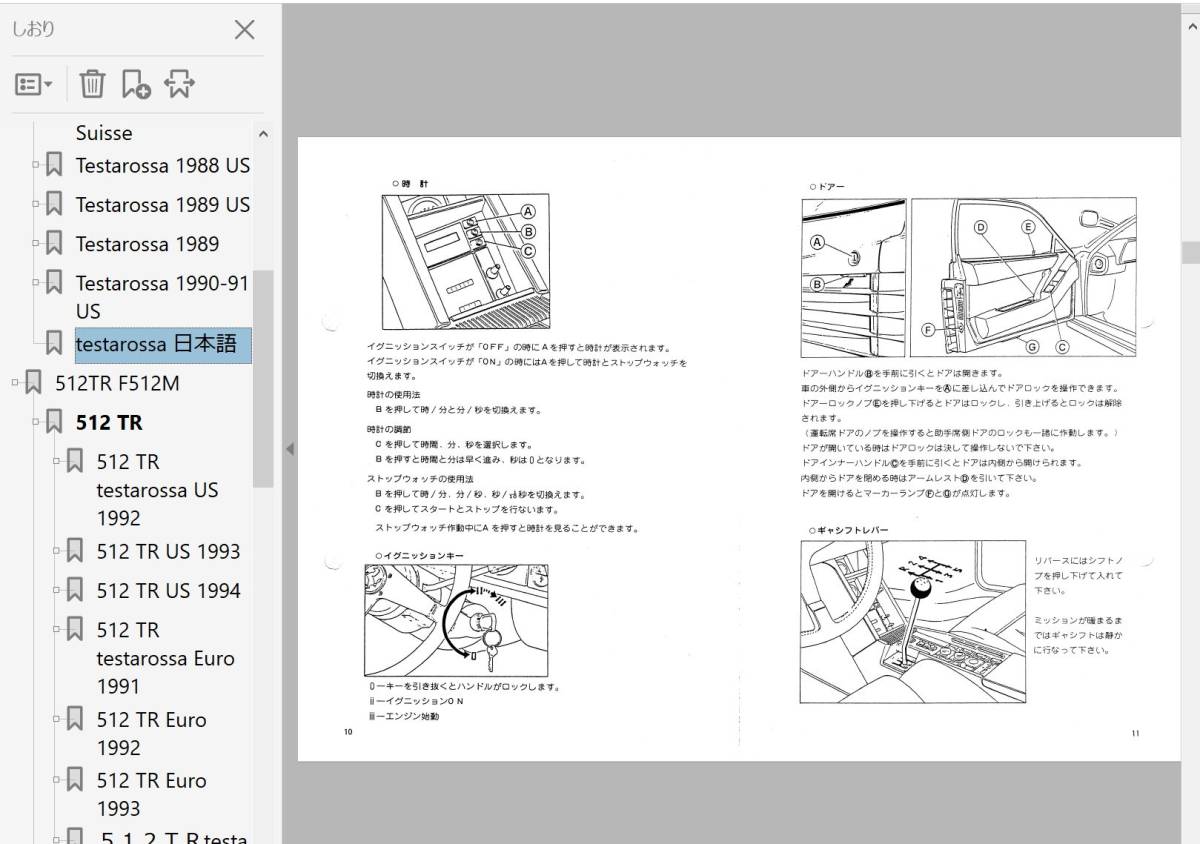Select the Testarossa 1988 US bookmark
This screenshot has height=844, width=1200.
click(x=163, y=165)
